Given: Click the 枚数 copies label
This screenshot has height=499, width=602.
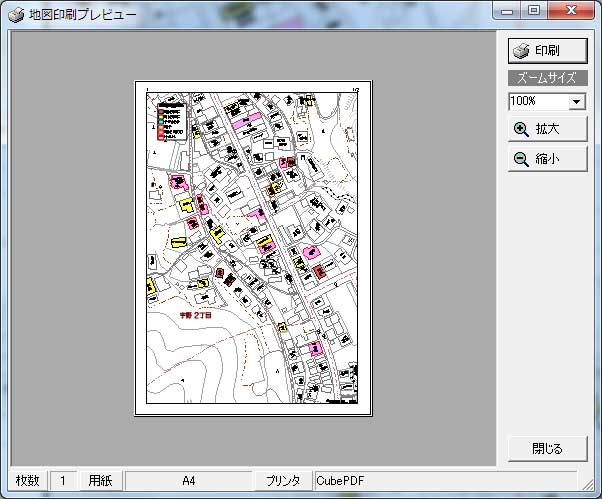Looking at the screenshot, I should point(27,481).
